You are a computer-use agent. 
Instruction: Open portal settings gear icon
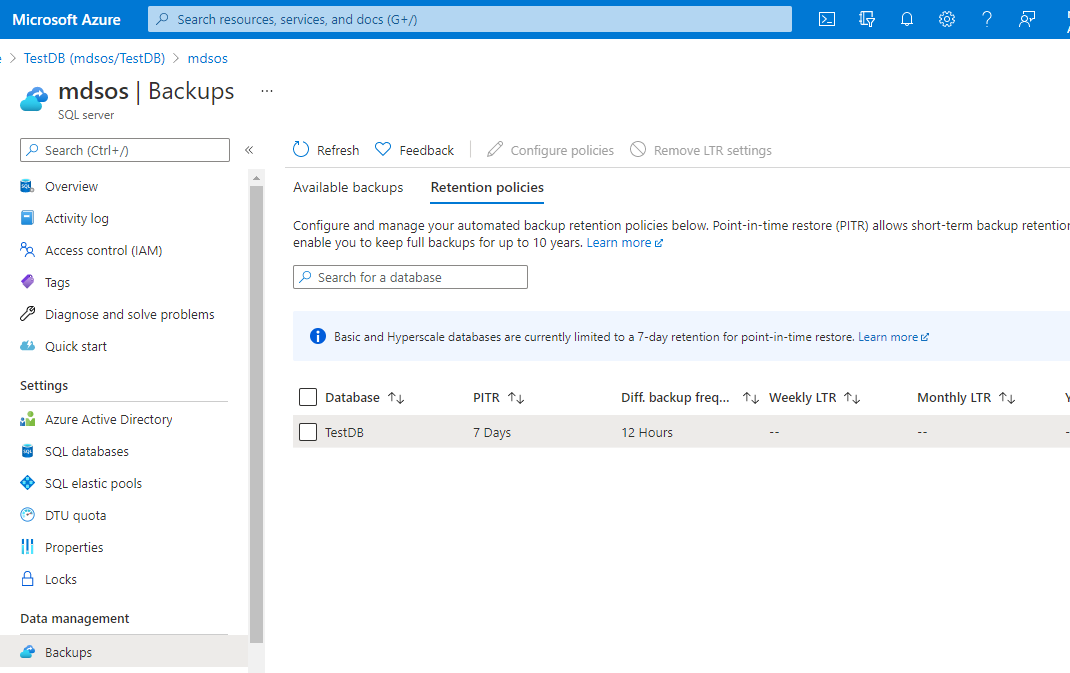pos(947,19)
